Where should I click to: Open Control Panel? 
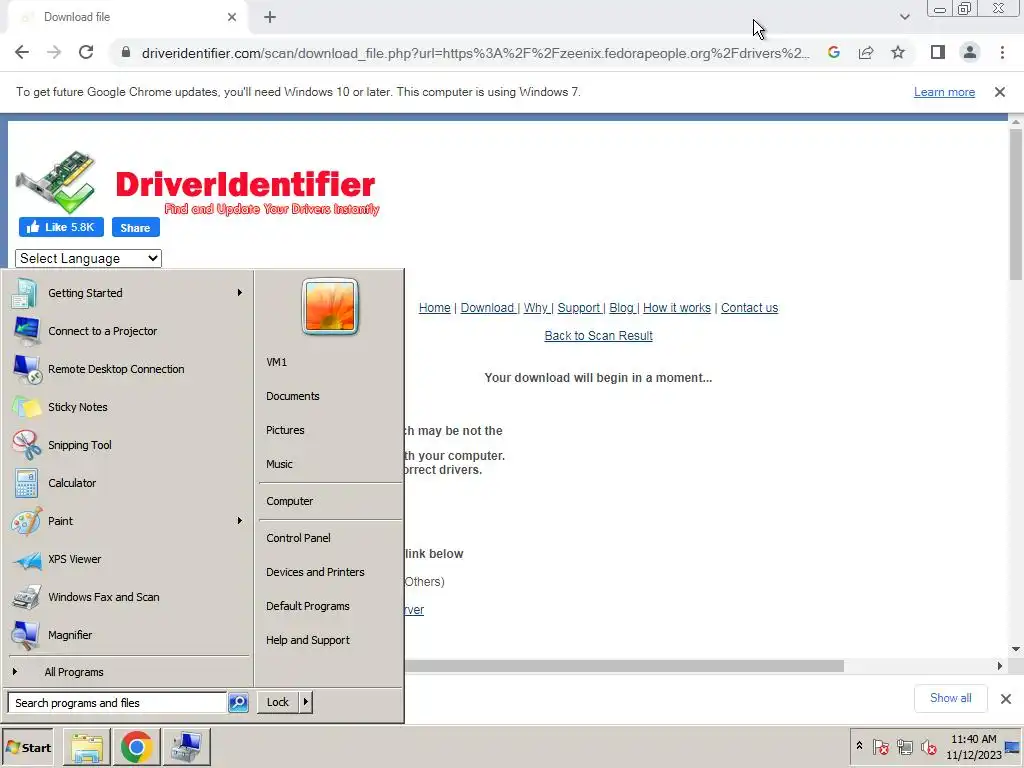click(298, 538)
